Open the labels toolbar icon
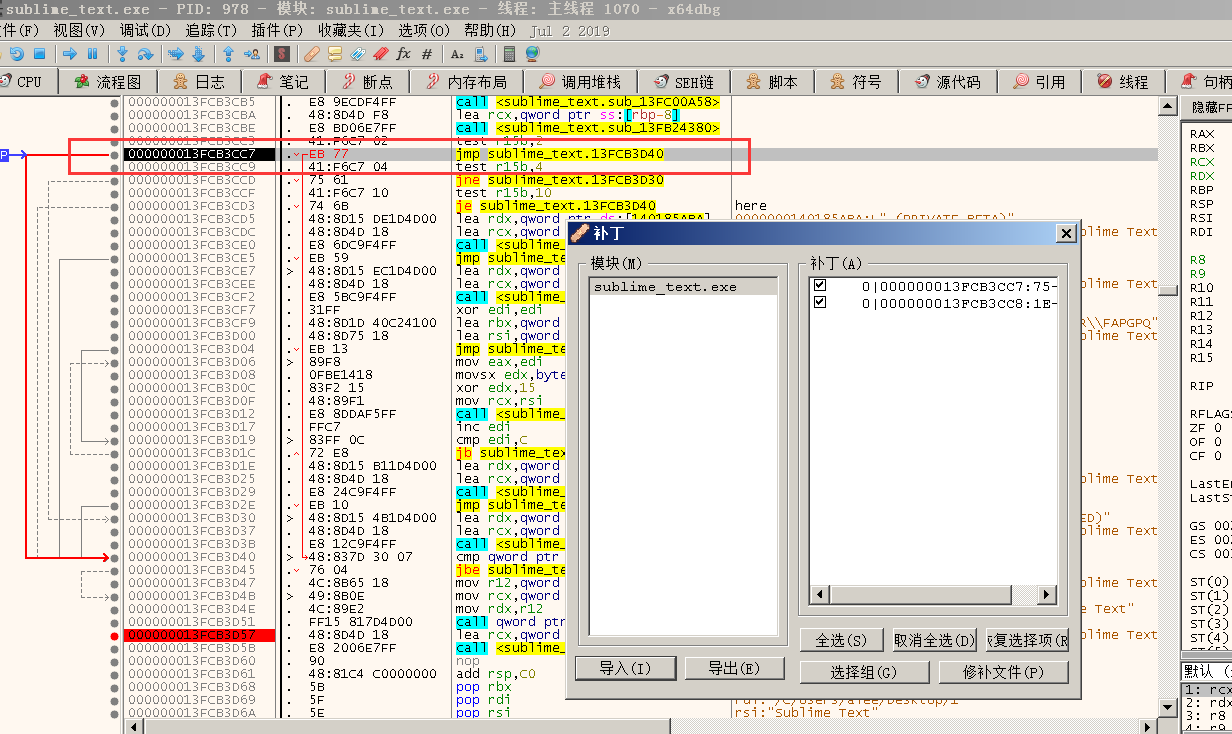Screen dimensions: 1232x734 click(x=358, y=54)
